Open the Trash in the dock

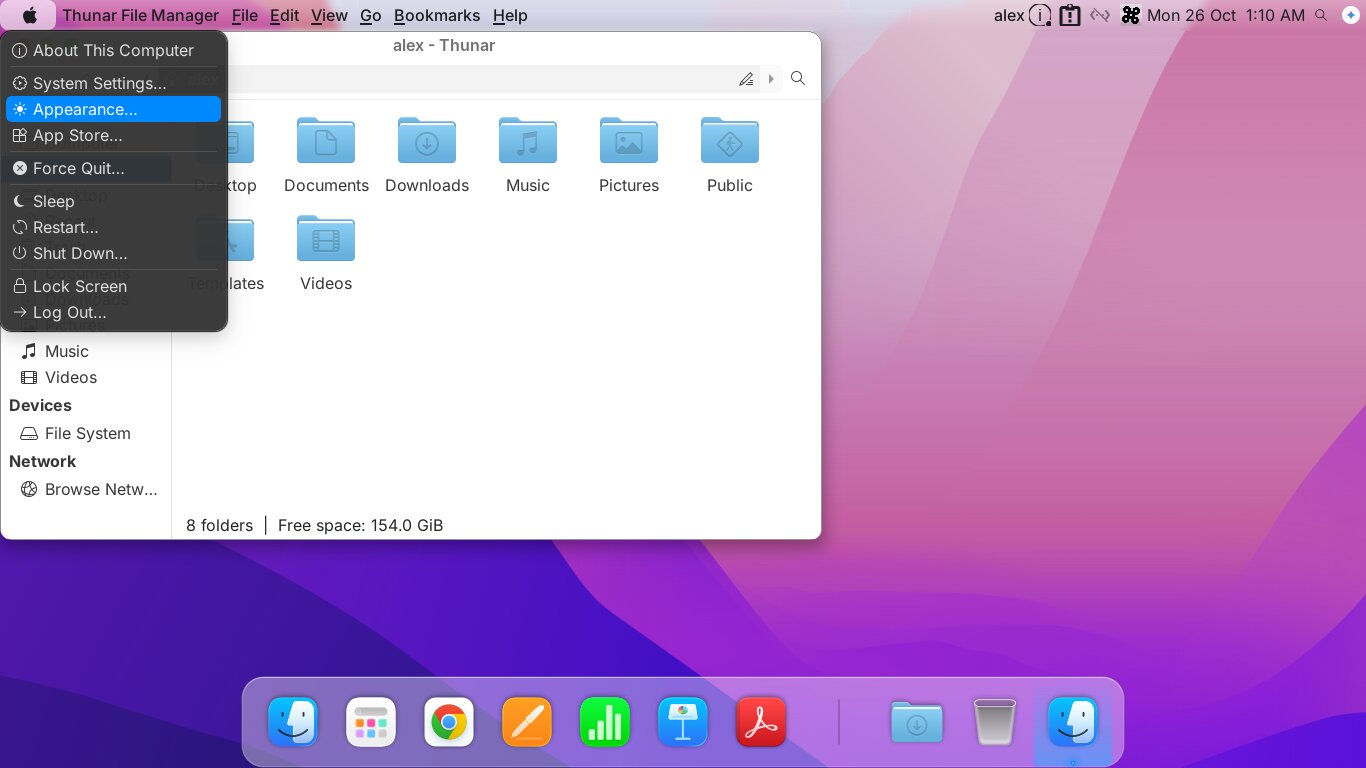click(995, 722)
